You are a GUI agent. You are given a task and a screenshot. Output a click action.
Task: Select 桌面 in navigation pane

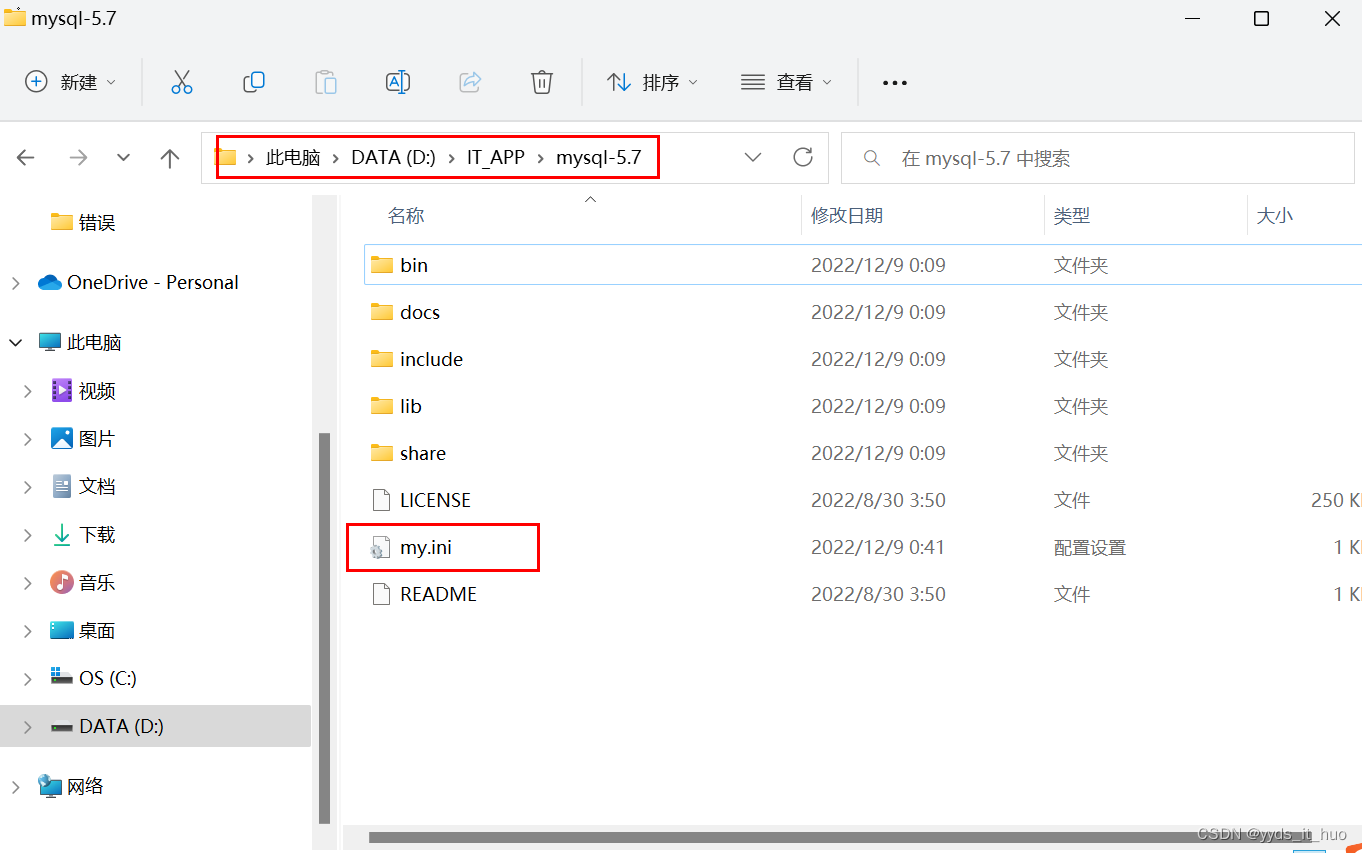pos(97,631)
